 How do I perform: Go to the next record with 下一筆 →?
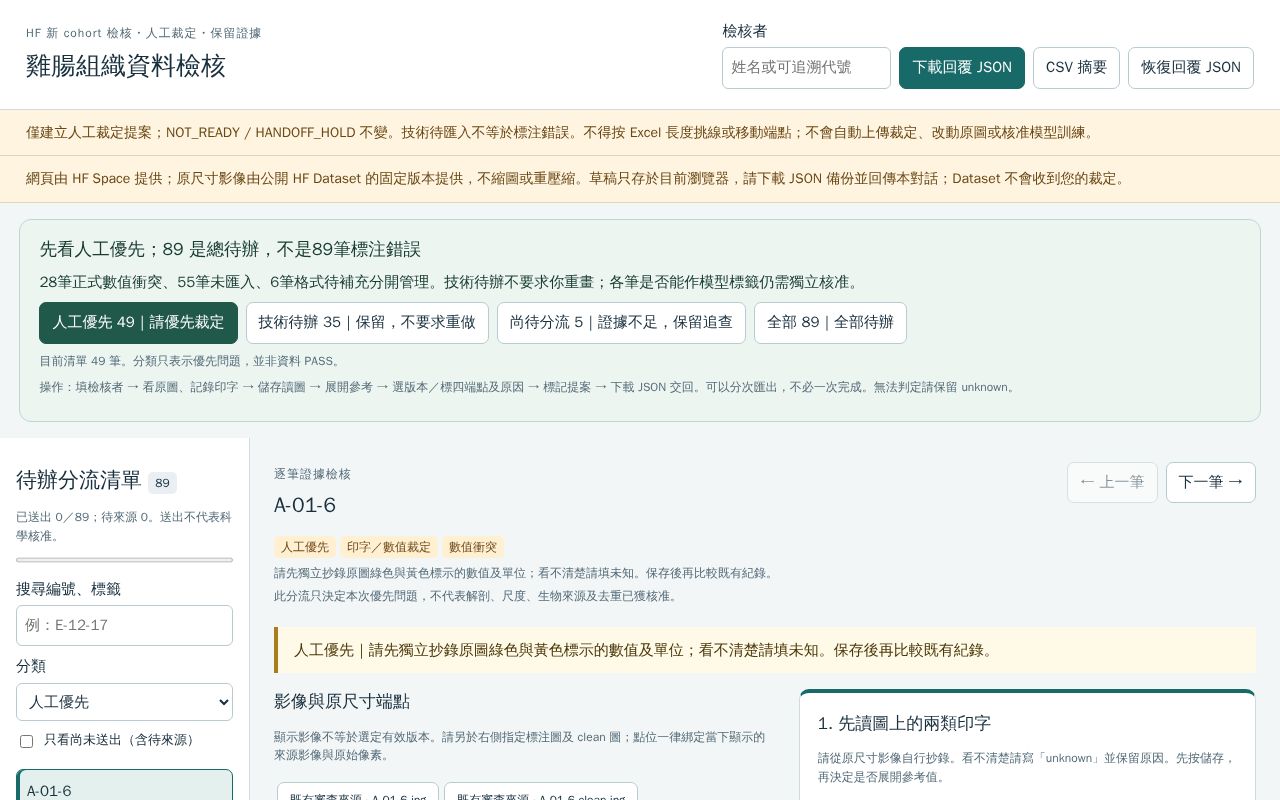pyautogui.click(x=1211, y=482)
